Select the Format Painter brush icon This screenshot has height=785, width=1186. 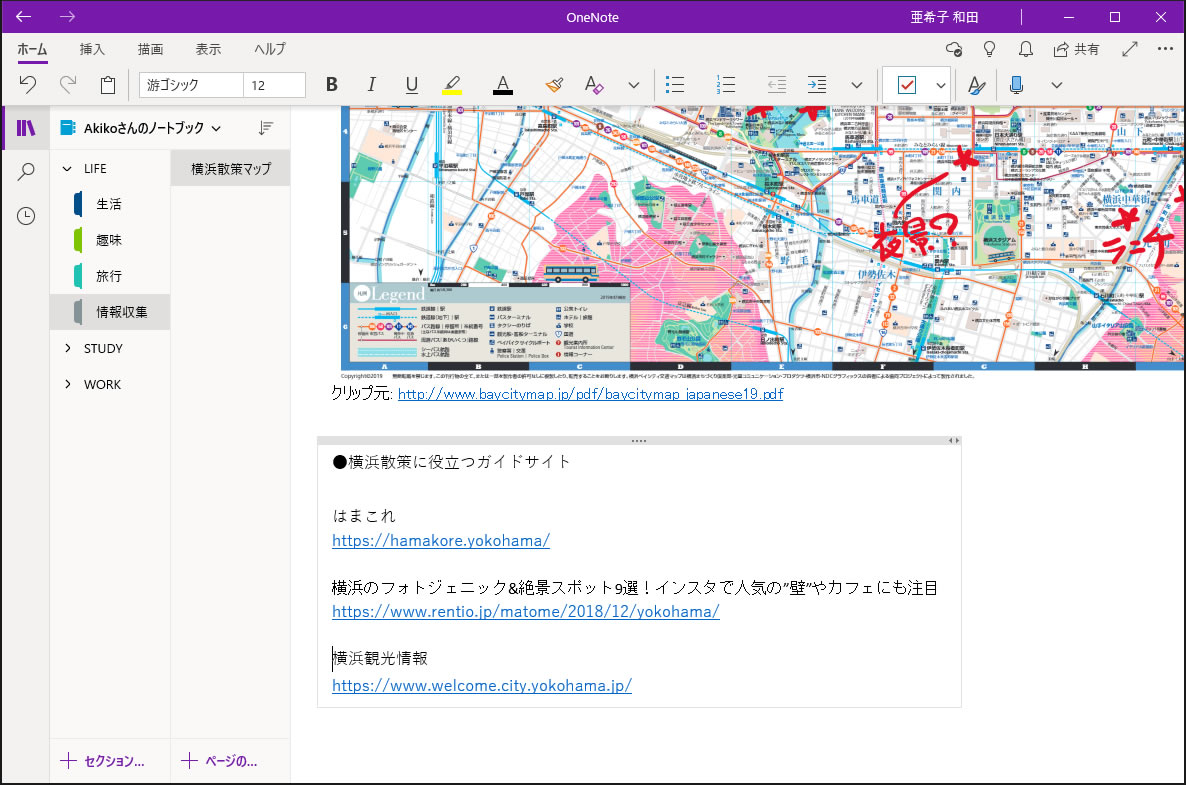click(x=555, y=85)
